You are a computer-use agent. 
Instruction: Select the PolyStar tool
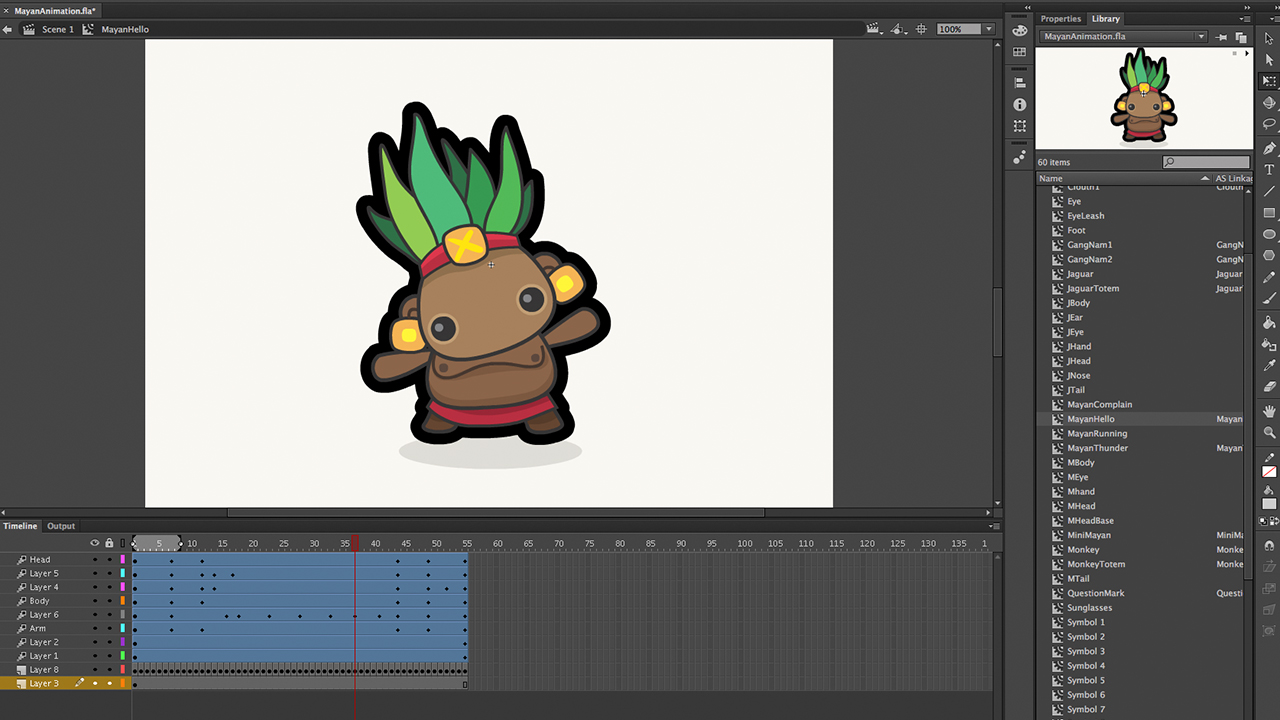click(x=1269, y=255)
